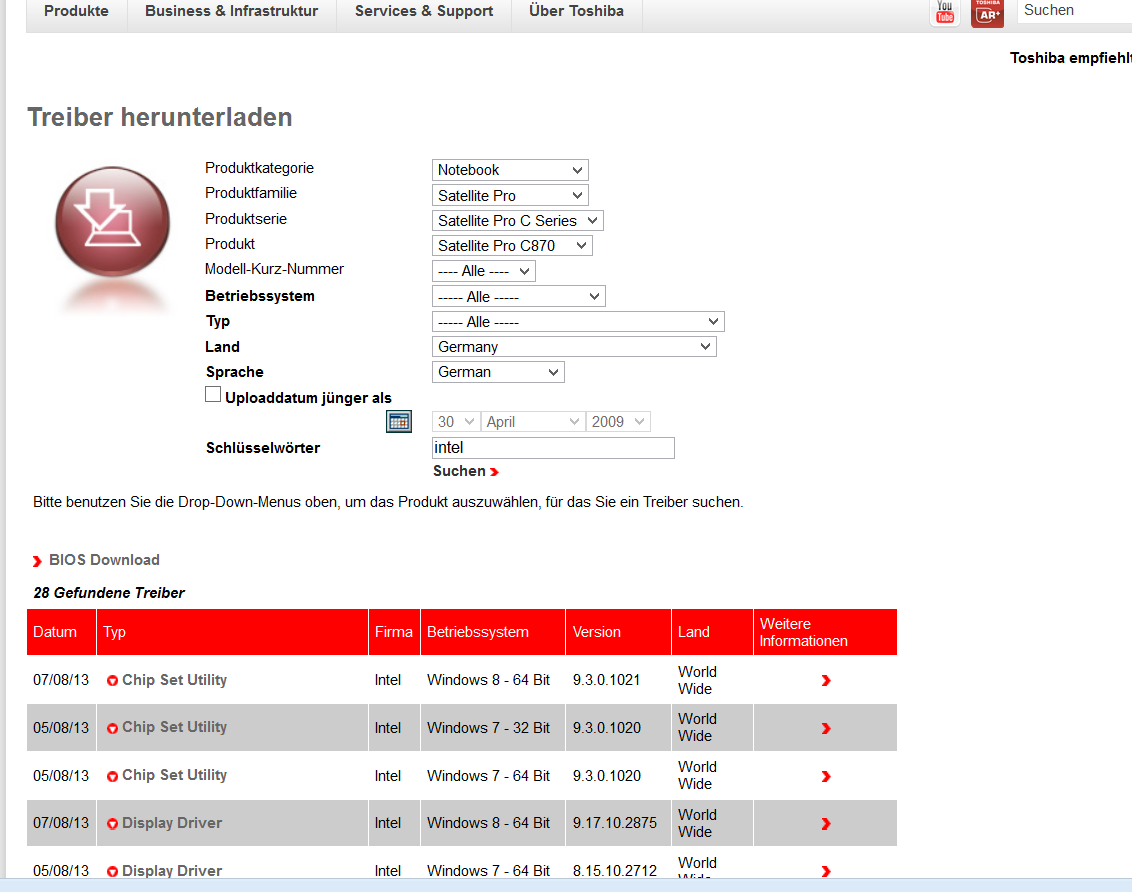Open Chip Set Utility link dated 07/08/13
The width and height of the screenshot is (1132, 892).
pyautogui.click(x=175, y=680)
